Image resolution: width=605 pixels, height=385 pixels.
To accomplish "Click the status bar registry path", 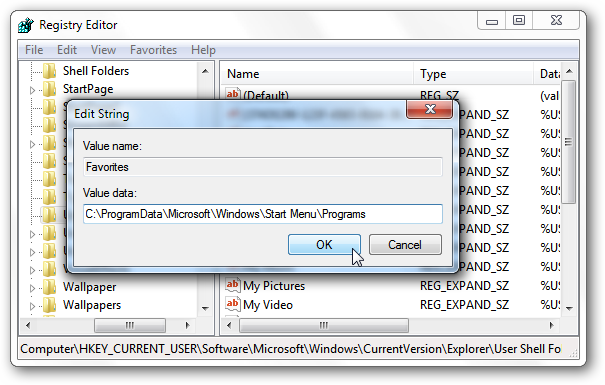I will 291,349.
